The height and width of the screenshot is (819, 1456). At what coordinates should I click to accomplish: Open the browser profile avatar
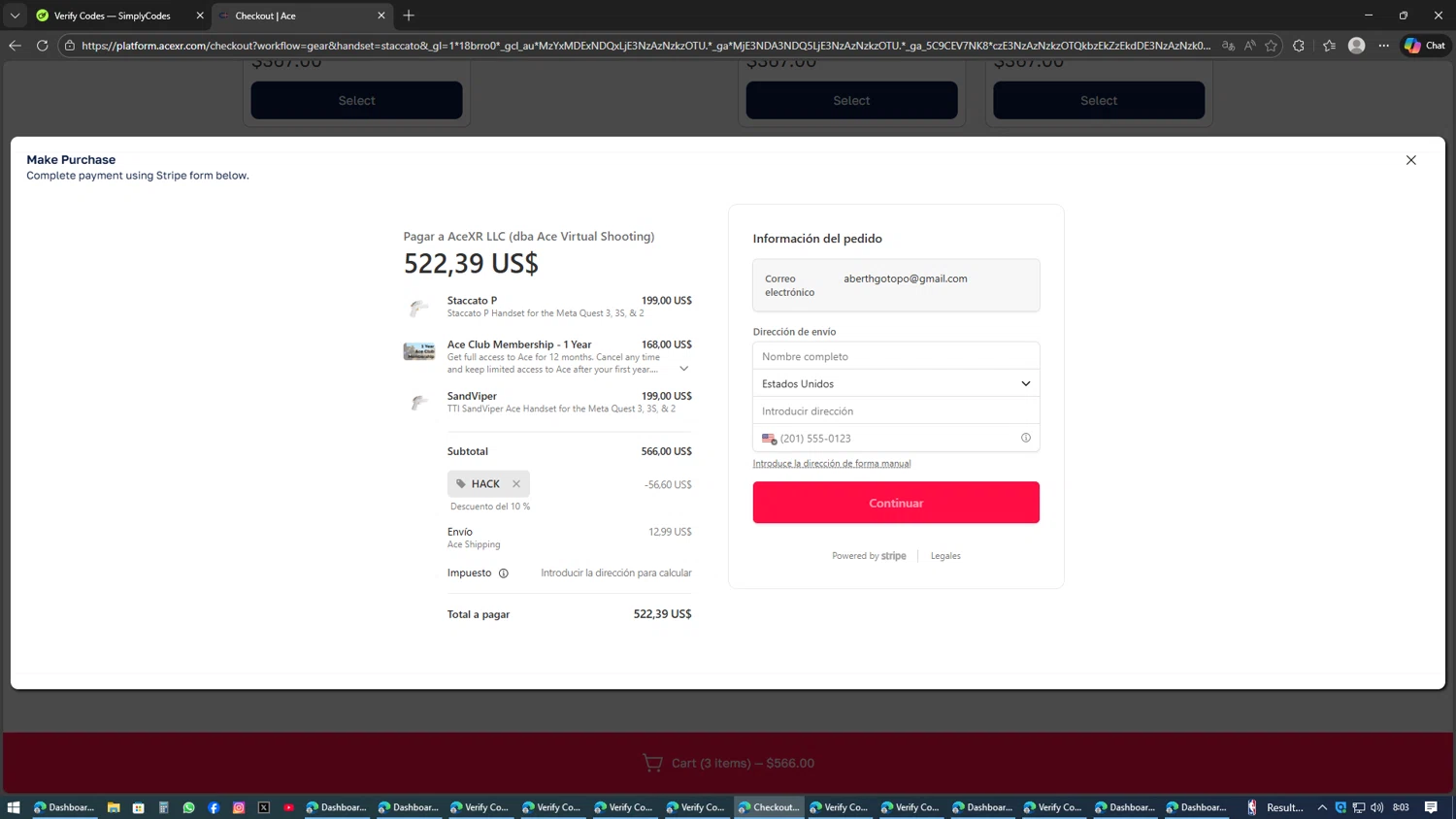click(x=1357, y=46)
